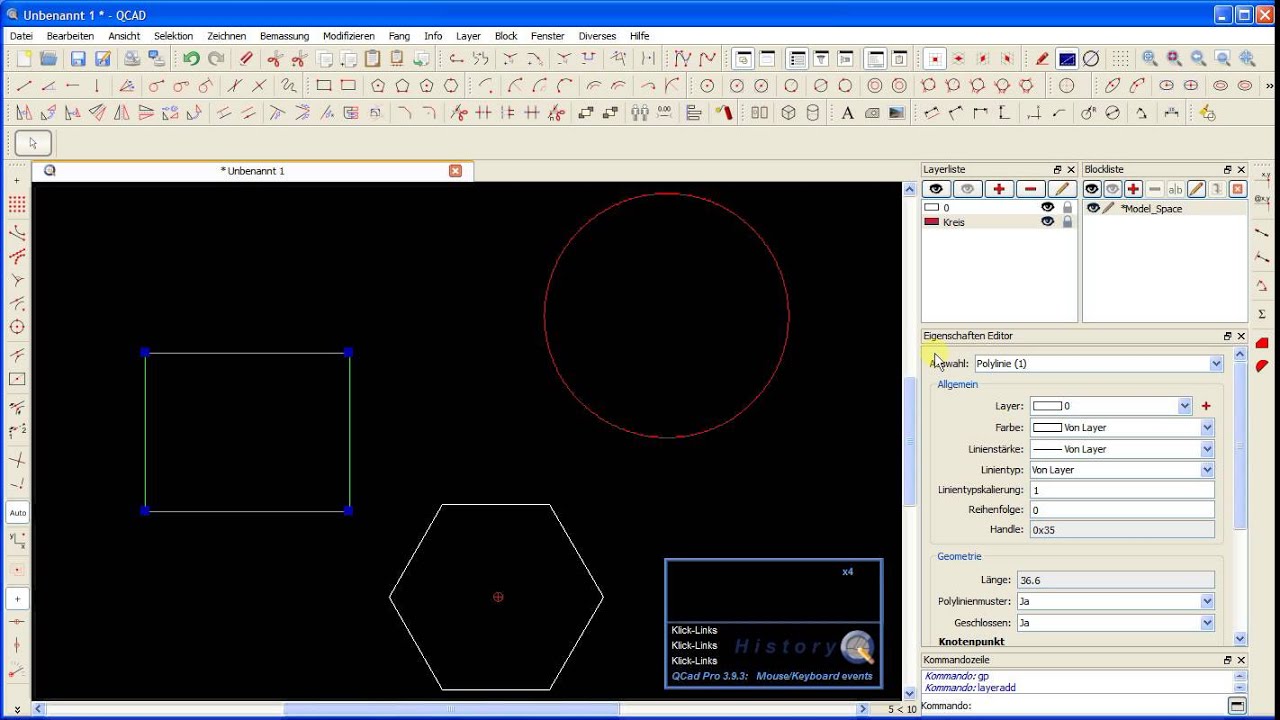The height and width of the screenshot is (720, 1280).
Task: Click the selection arrow pointer tool
Action: [x=33, y=143]
